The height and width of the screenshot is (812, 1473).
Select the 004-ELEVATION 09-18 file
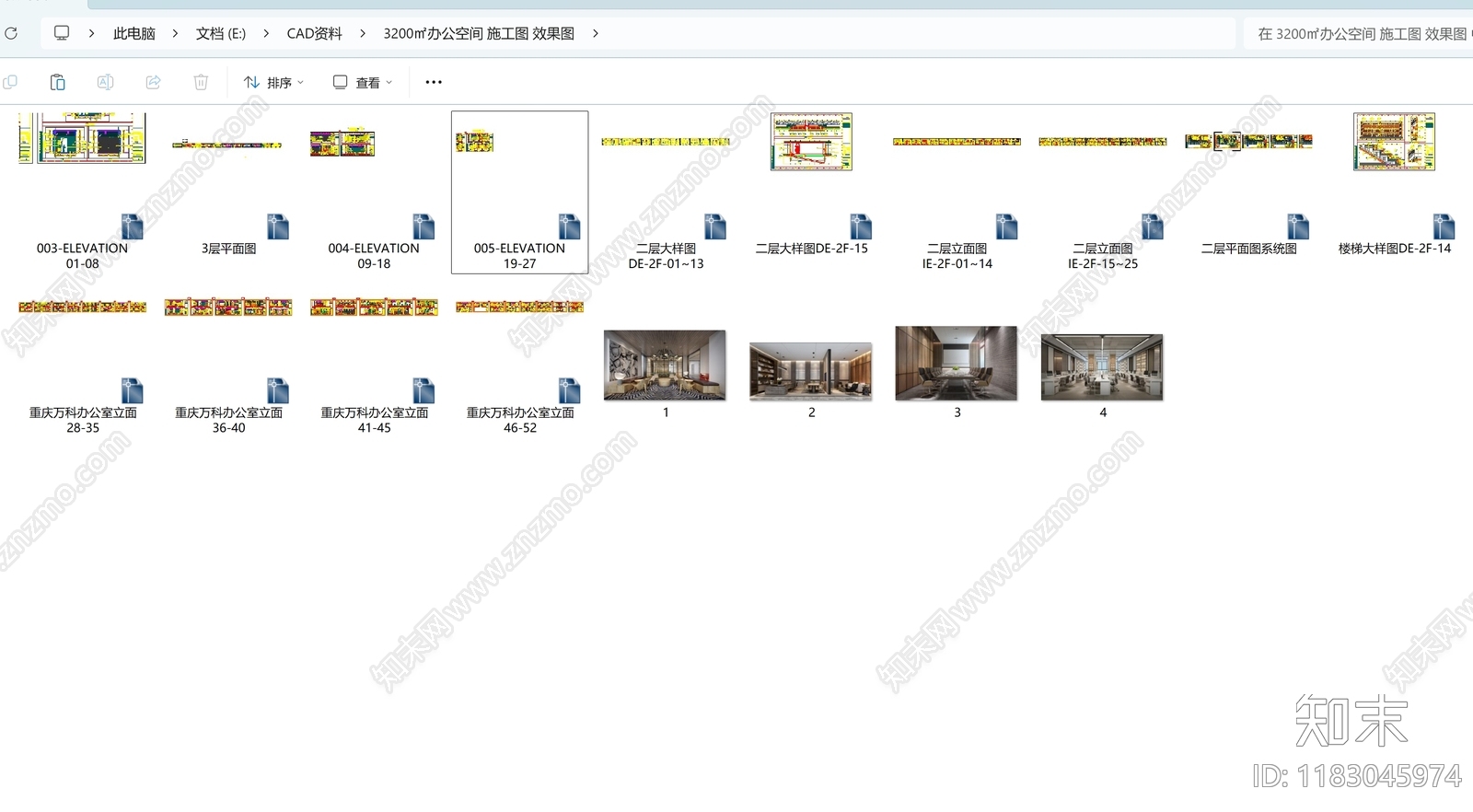click(x=374, y=191)
